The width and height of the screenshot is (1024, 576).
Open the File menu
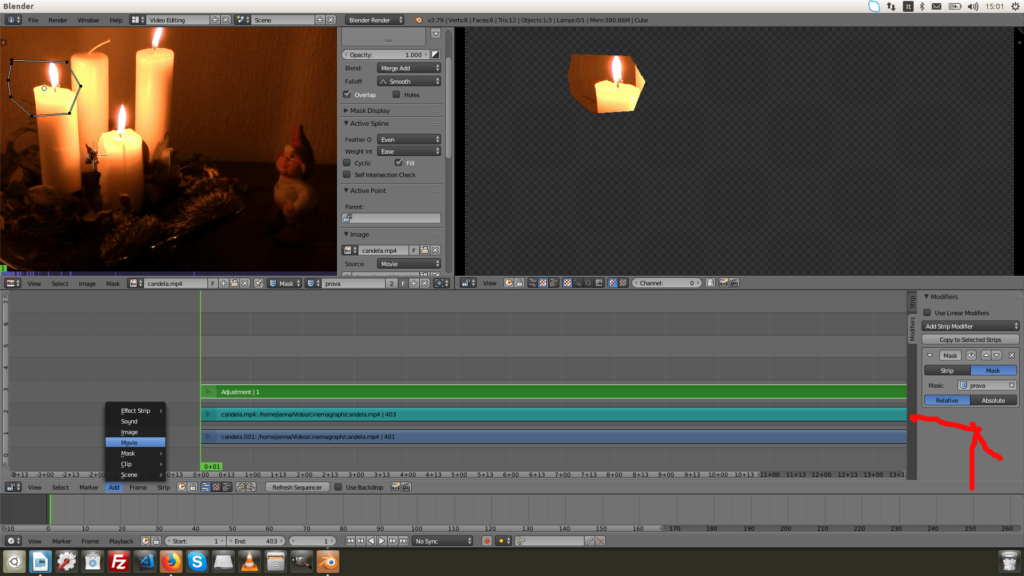(33, 20)
